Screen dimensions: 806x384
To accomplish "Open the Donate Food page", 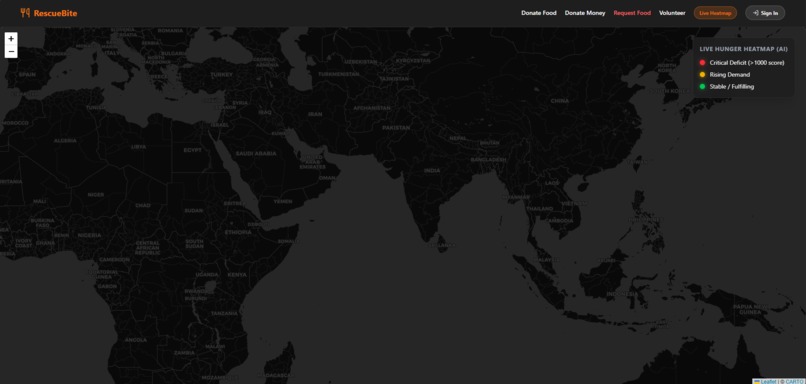I will 539,13.
